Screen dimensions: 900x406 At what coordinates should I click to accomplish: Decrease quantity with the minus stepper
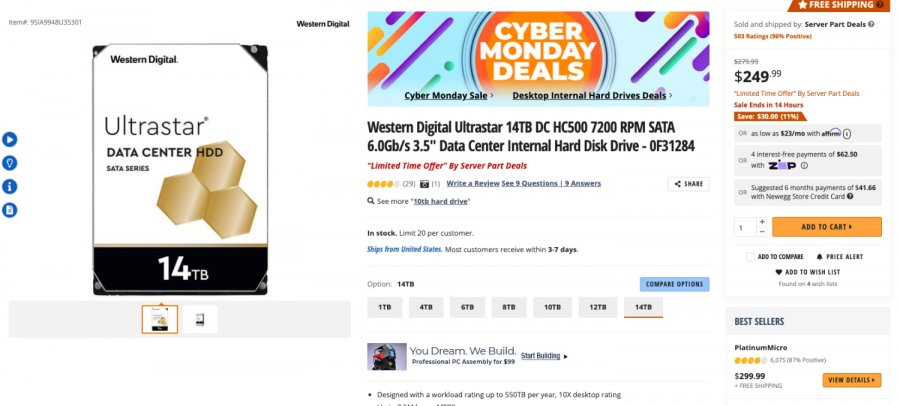pyautogui.click(x=762, y=231)
